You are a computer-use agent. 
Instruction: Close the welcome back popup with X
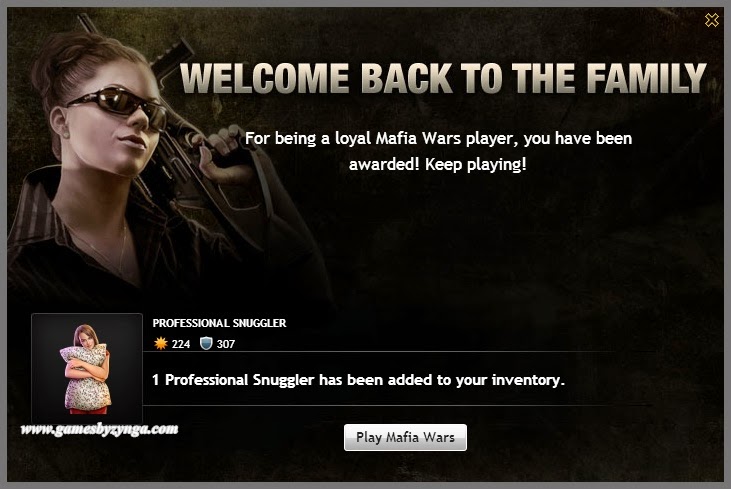(x=712, y=20)
